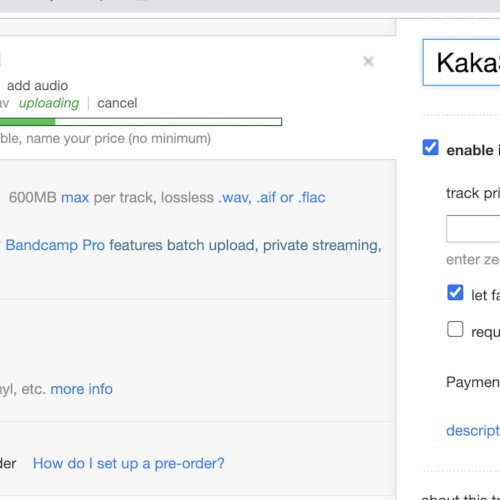Screen dimensions: 500x500
Task: Open How do I set up a pre-order?
Action: [x=129, y=463]
